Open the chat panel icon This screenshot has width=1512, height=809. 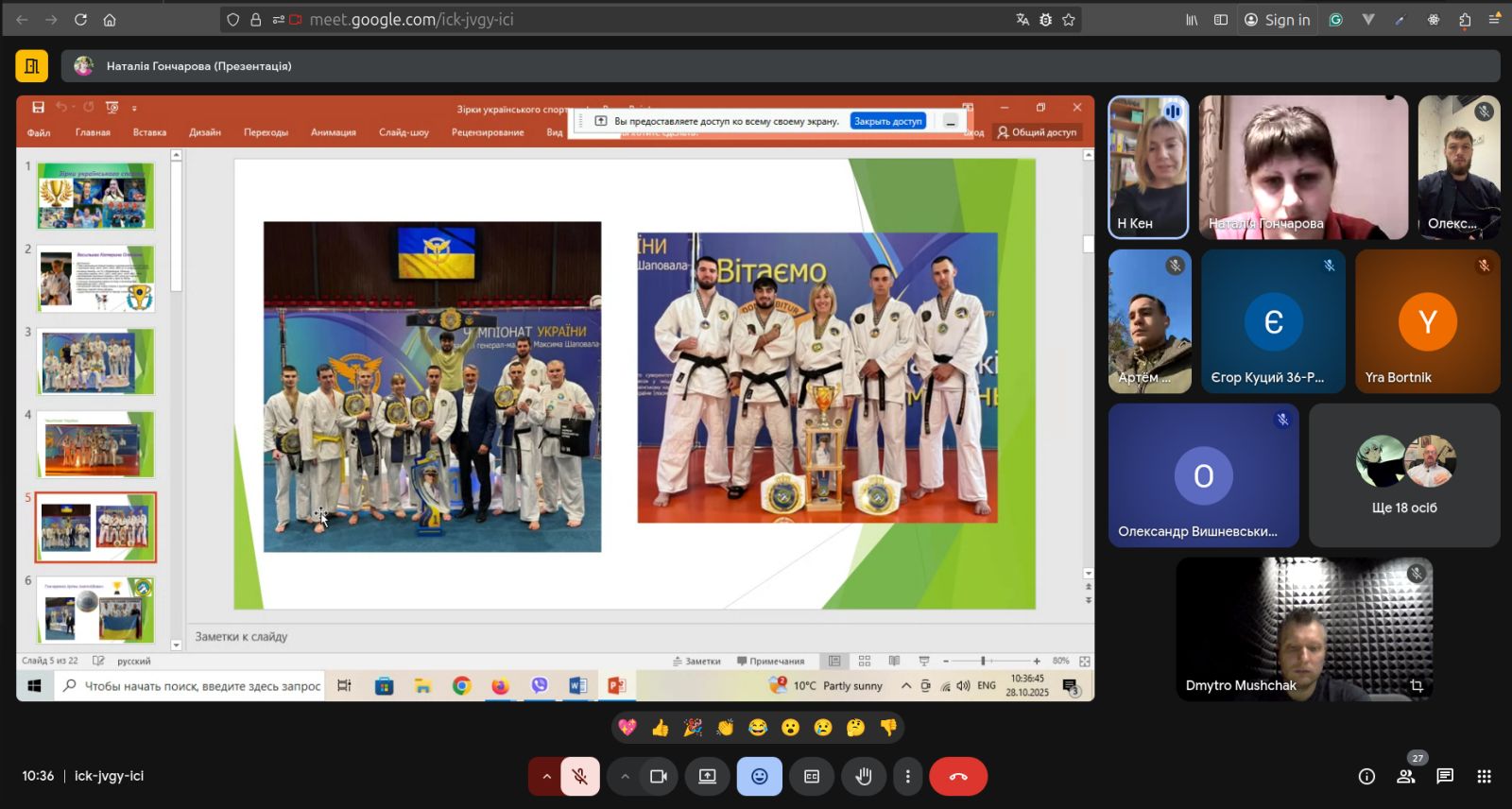click(x=1445, y=776)
